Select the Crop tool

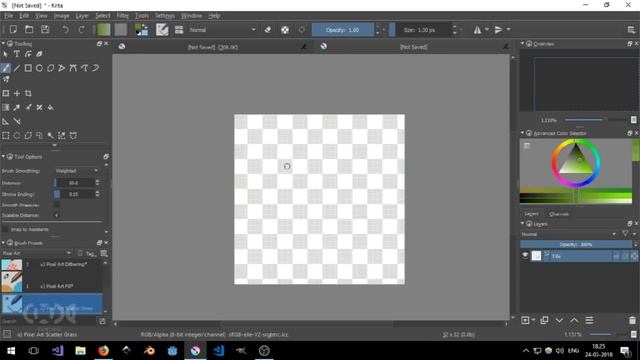coord(28,93)
